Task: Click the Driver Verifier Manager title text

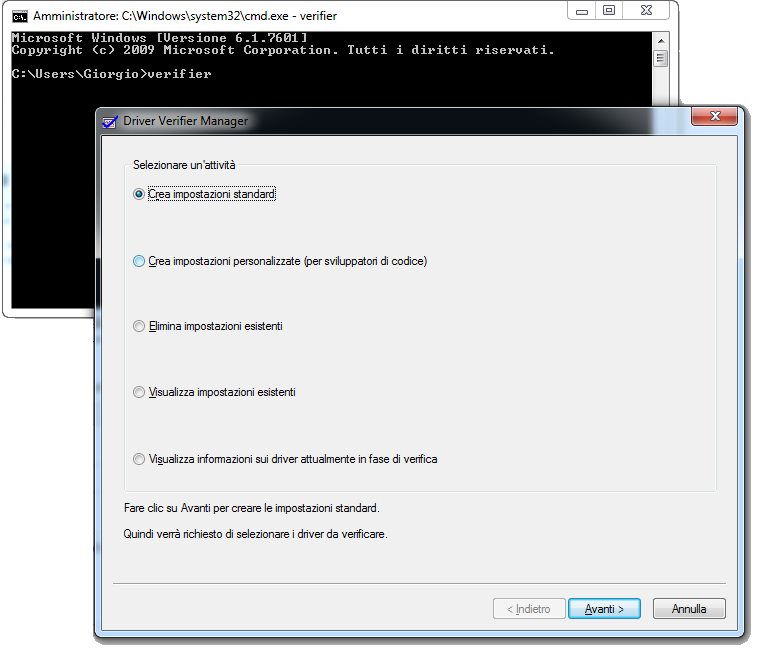Action: coord(185,121)
